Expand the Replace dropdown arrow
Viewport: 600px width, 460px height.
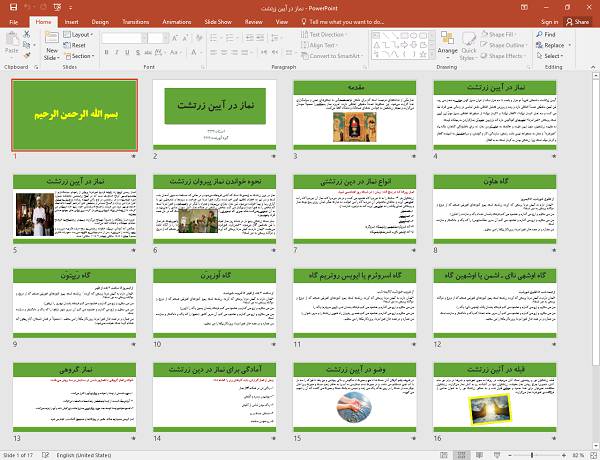[x=570, y=45]
